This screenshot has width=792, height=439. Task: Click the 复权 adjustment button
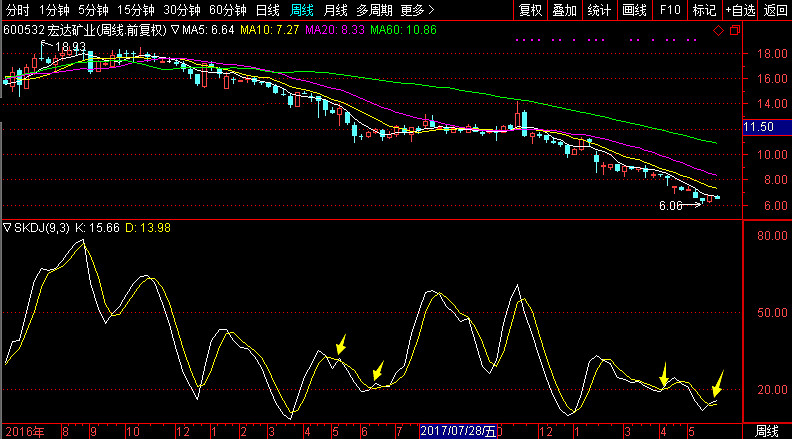[x=530, y=10]
